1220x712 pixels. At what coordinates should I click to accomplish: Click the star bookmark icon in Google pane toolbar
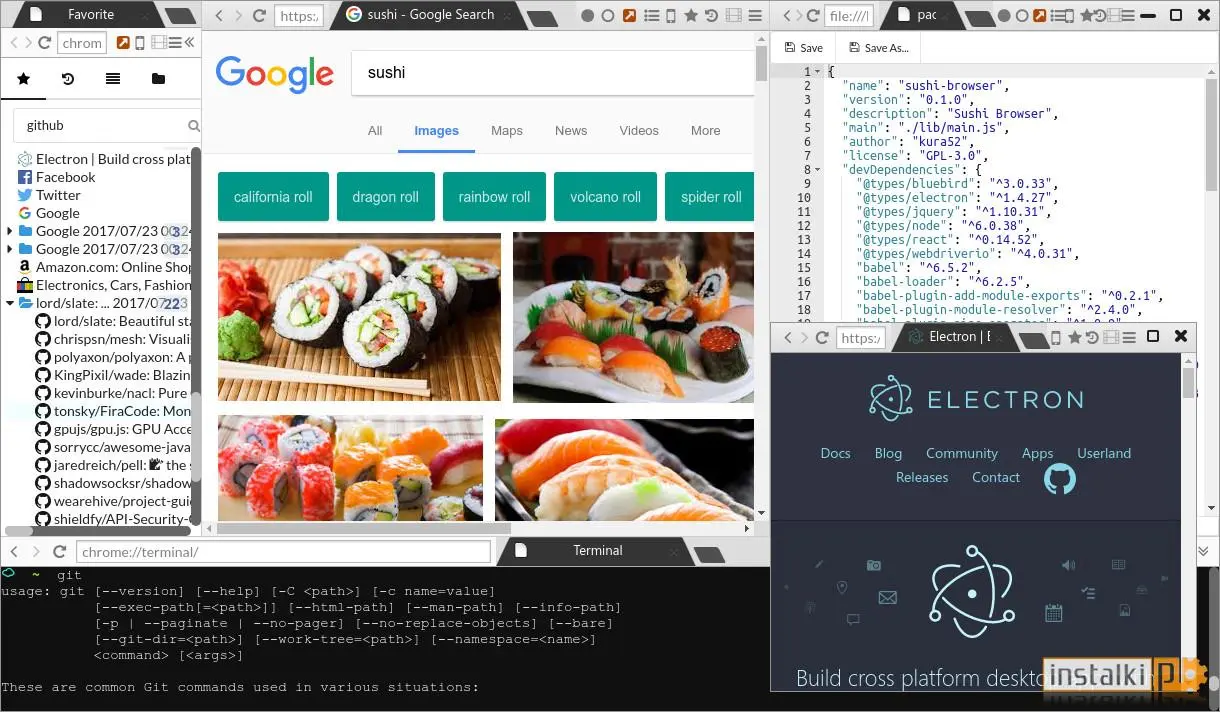point(691,16)
